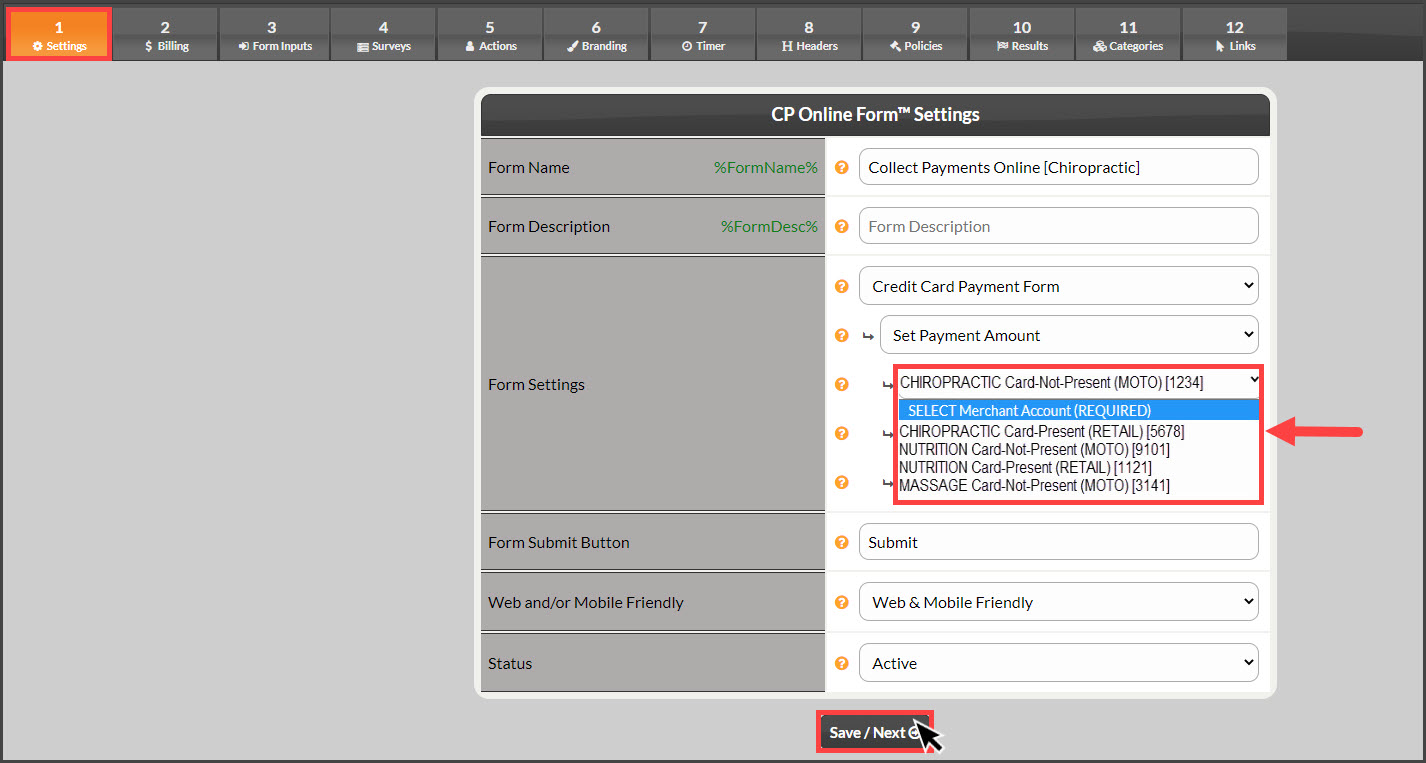Click the Web and/or Mobile Friendly label
1426x763 pixels.
click(586, 602)
